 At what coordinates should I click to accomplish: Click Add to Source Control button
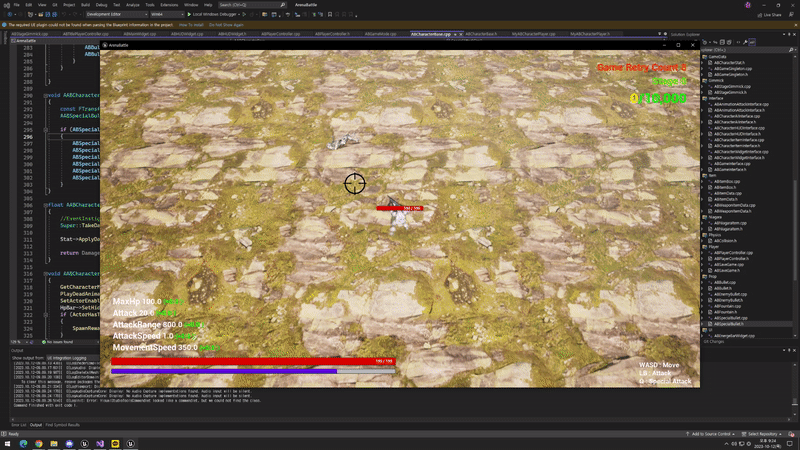pos(710,434)
